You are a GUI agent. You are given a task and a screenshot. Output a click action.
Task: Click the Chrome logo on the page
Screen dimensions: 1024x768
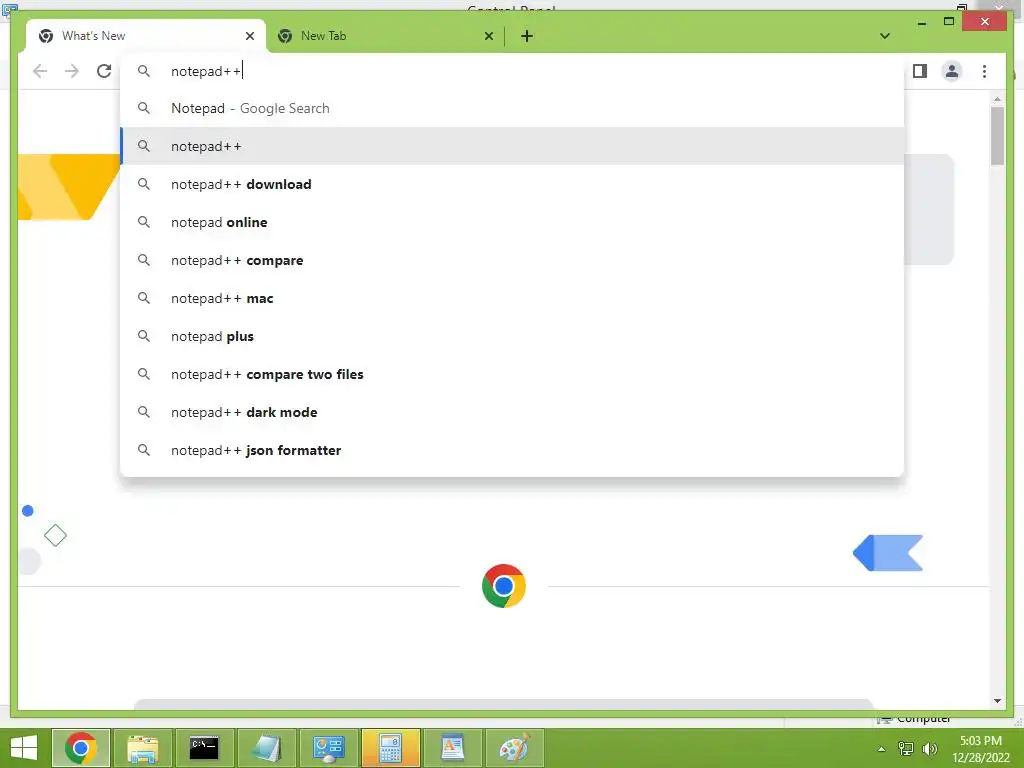(504, 586)
